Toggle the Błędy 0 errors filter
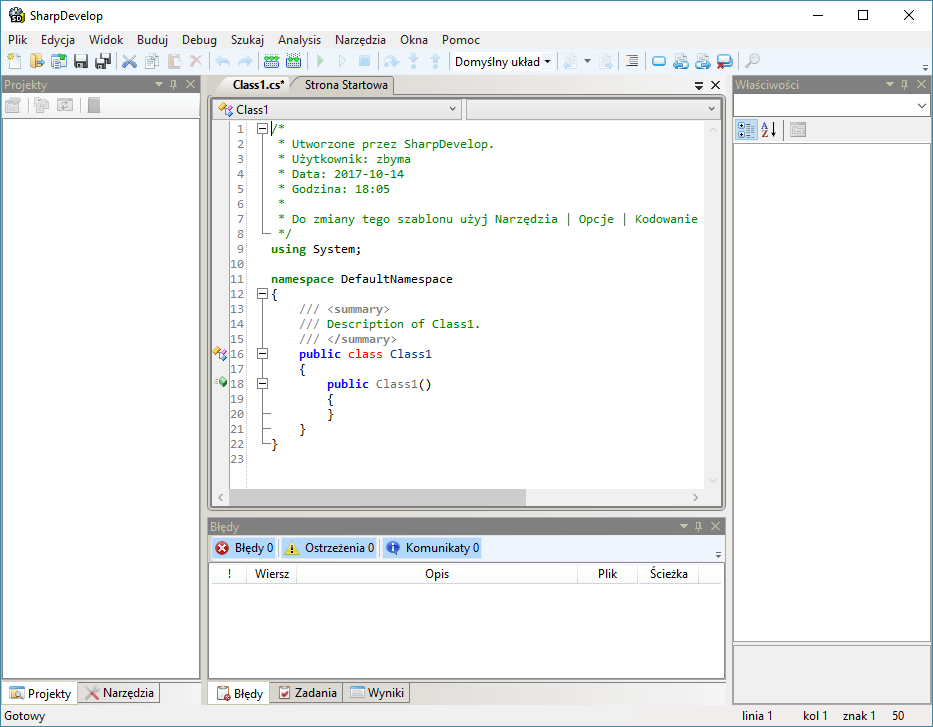Screen dimensions: 933x727 (x=244, y=548)
